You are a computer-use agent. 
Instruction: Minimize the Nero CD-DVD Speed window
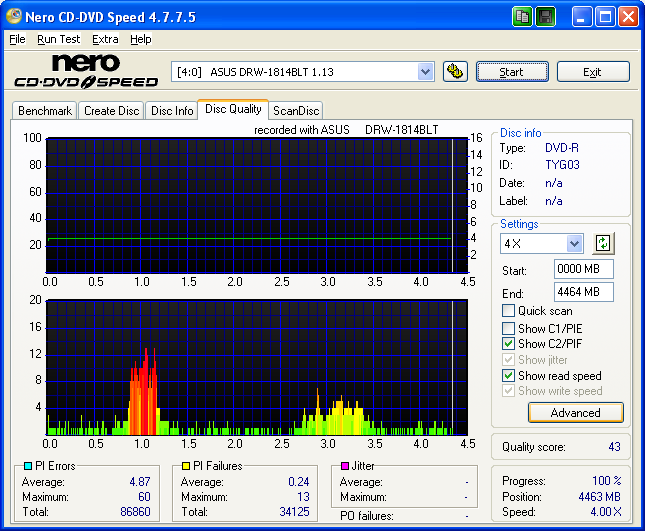pos(582,17)
